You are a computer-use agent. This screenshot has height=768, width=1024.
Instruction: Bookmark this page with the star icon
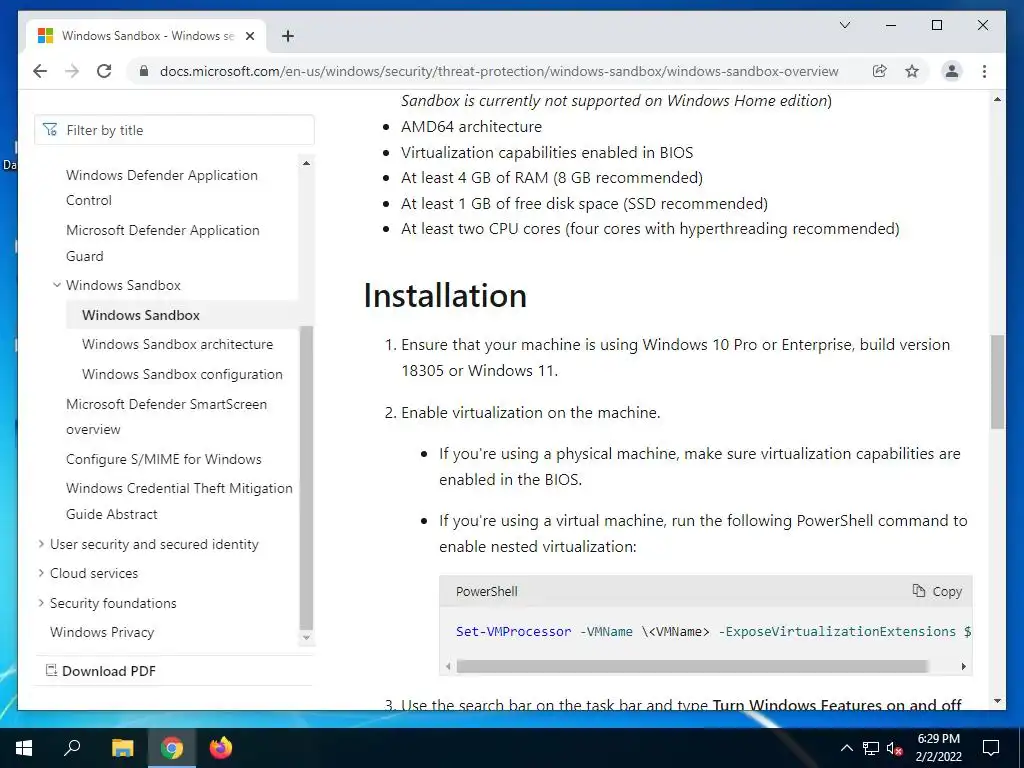point(912,71)
